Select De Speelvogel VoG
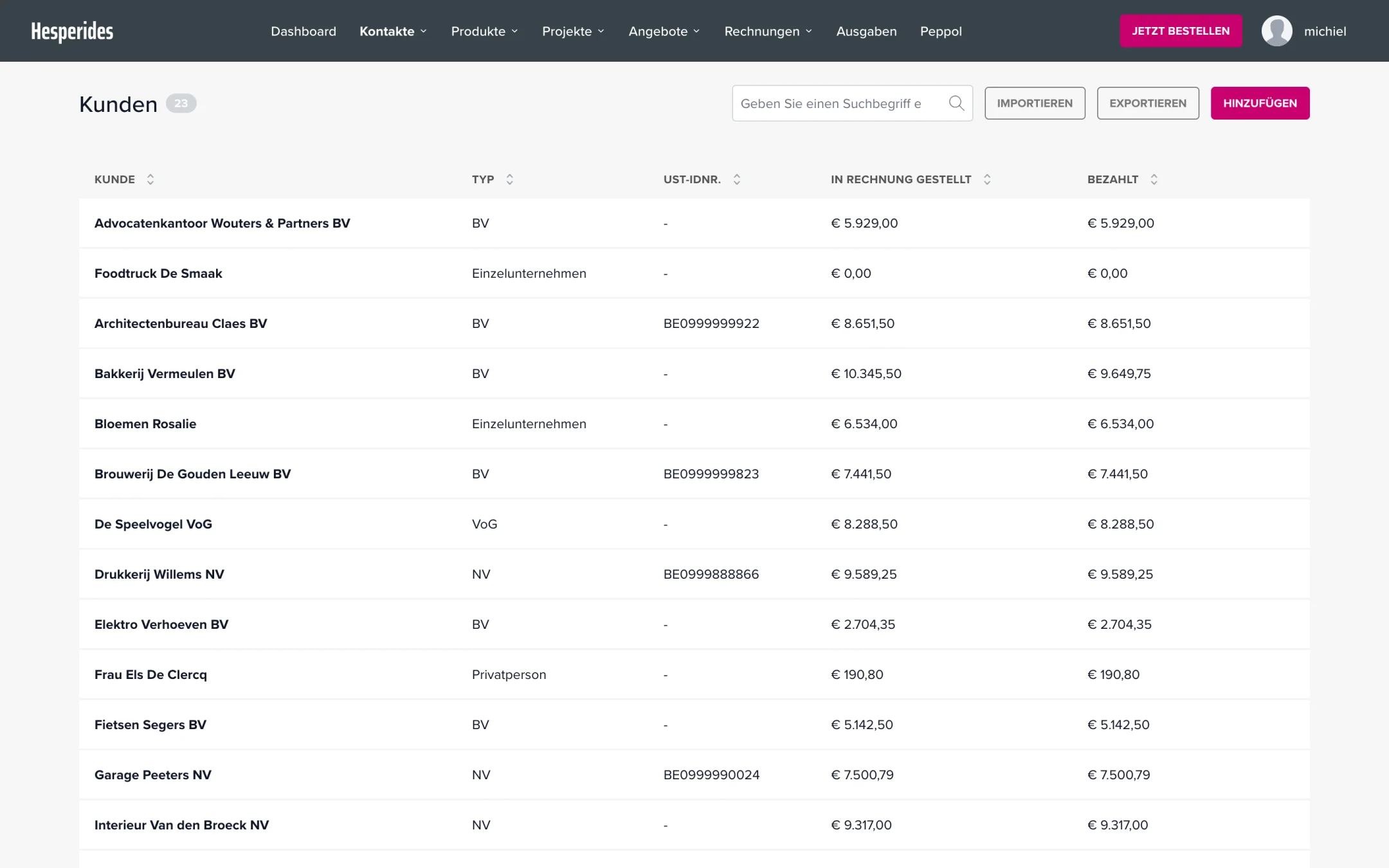Viewport: 1389px width, 868px height. (153, 524)
